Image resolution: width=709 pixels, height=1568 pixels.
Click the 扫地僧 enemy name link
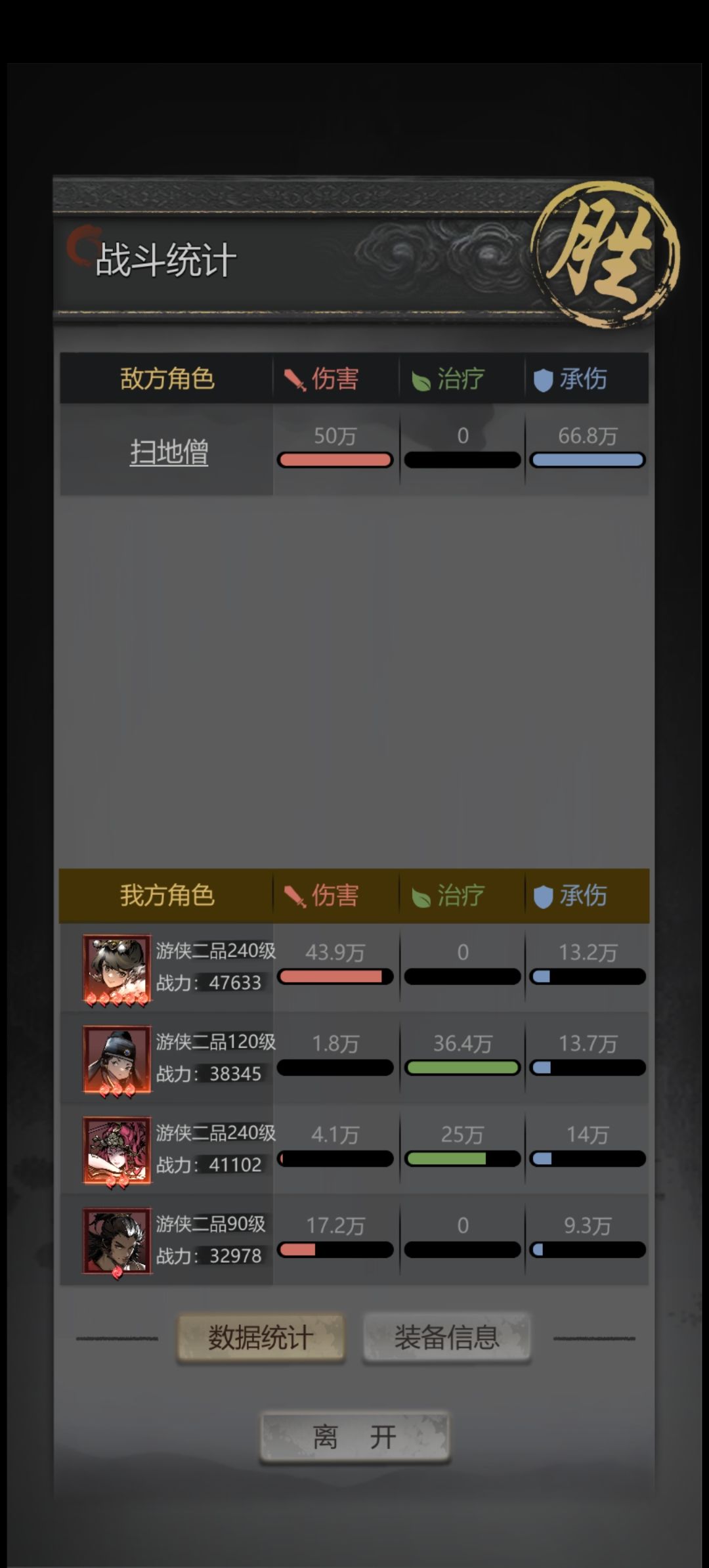(x=169, y=452)
